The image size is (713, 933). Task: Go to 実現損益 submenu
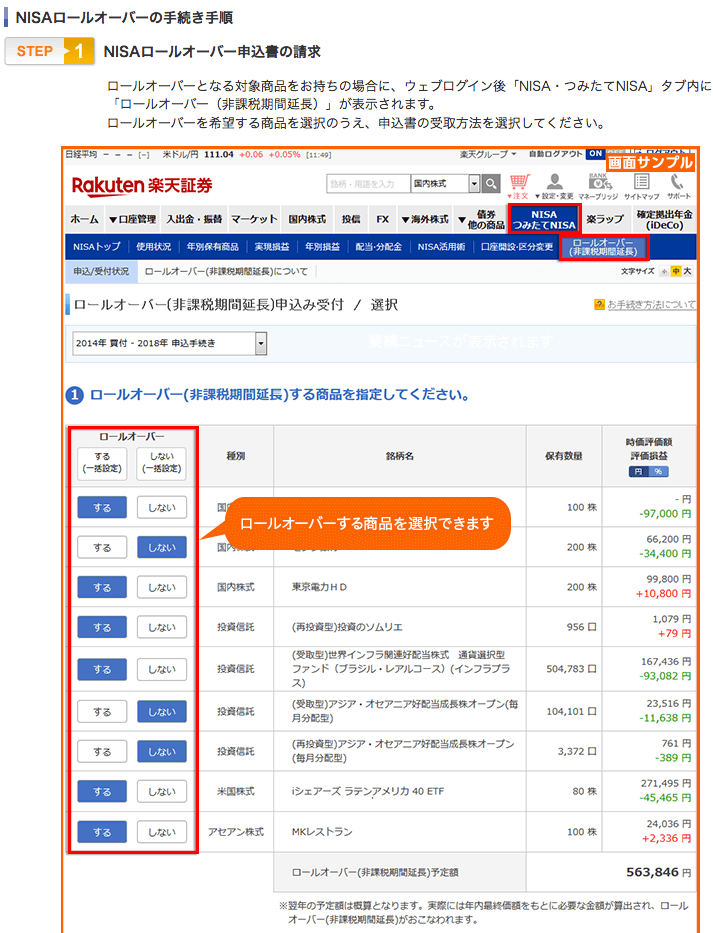pos(271,247)
